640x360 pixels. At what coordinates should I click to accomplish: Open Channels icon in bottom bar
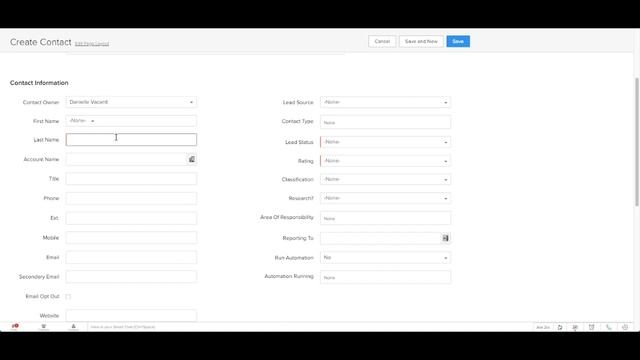tap(44, 327)
